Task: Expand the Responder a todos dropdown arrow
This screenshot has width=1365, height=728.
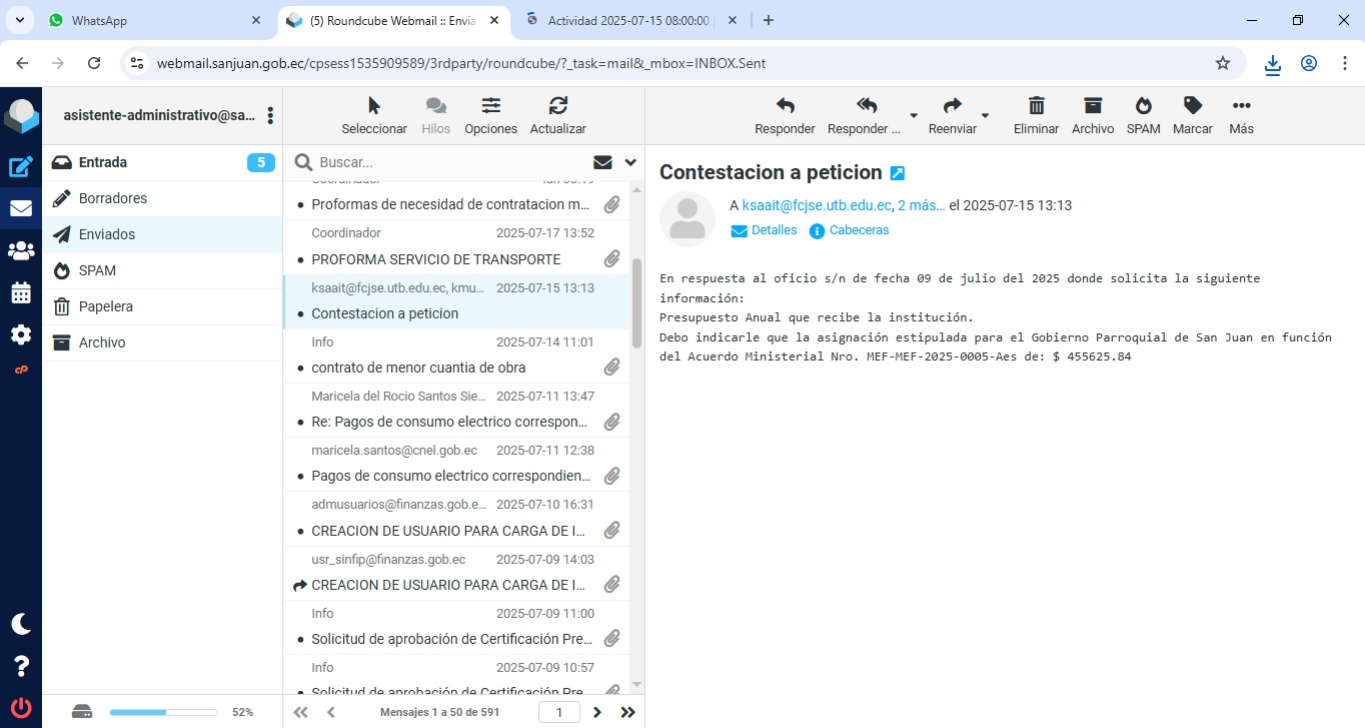Action: click(x=913, y=116)
